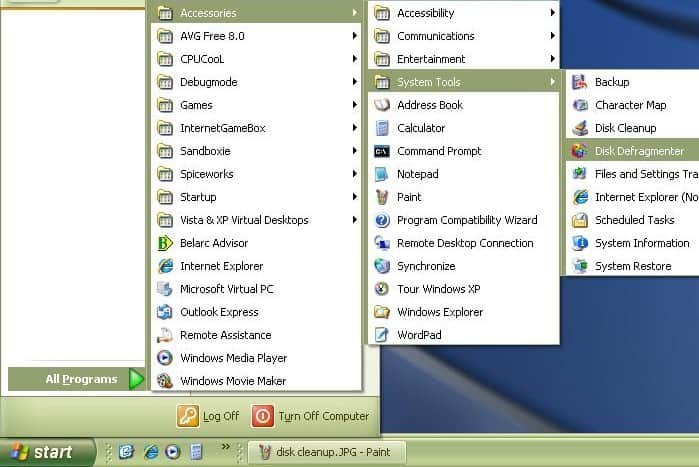Click the Windows Media Player icon
The width and height of the screenshot is (699, 467).
[165, 358]
